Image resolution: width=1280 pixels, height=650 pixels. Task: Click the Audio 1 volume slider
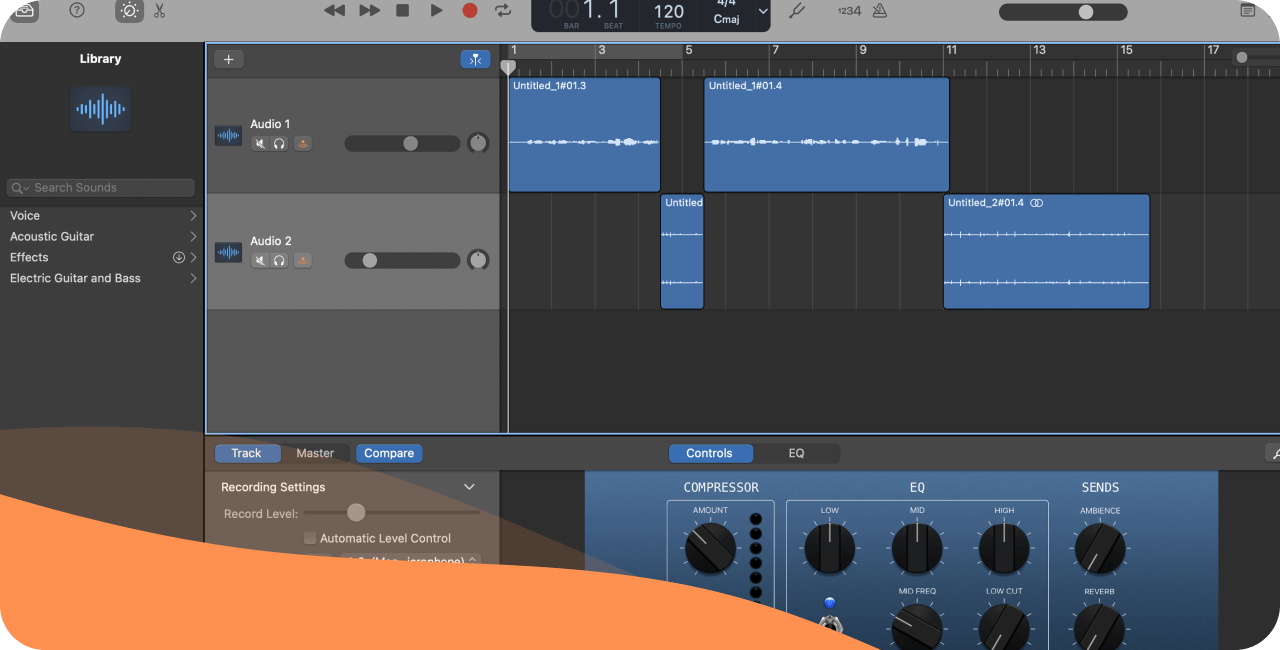point(402,144)
